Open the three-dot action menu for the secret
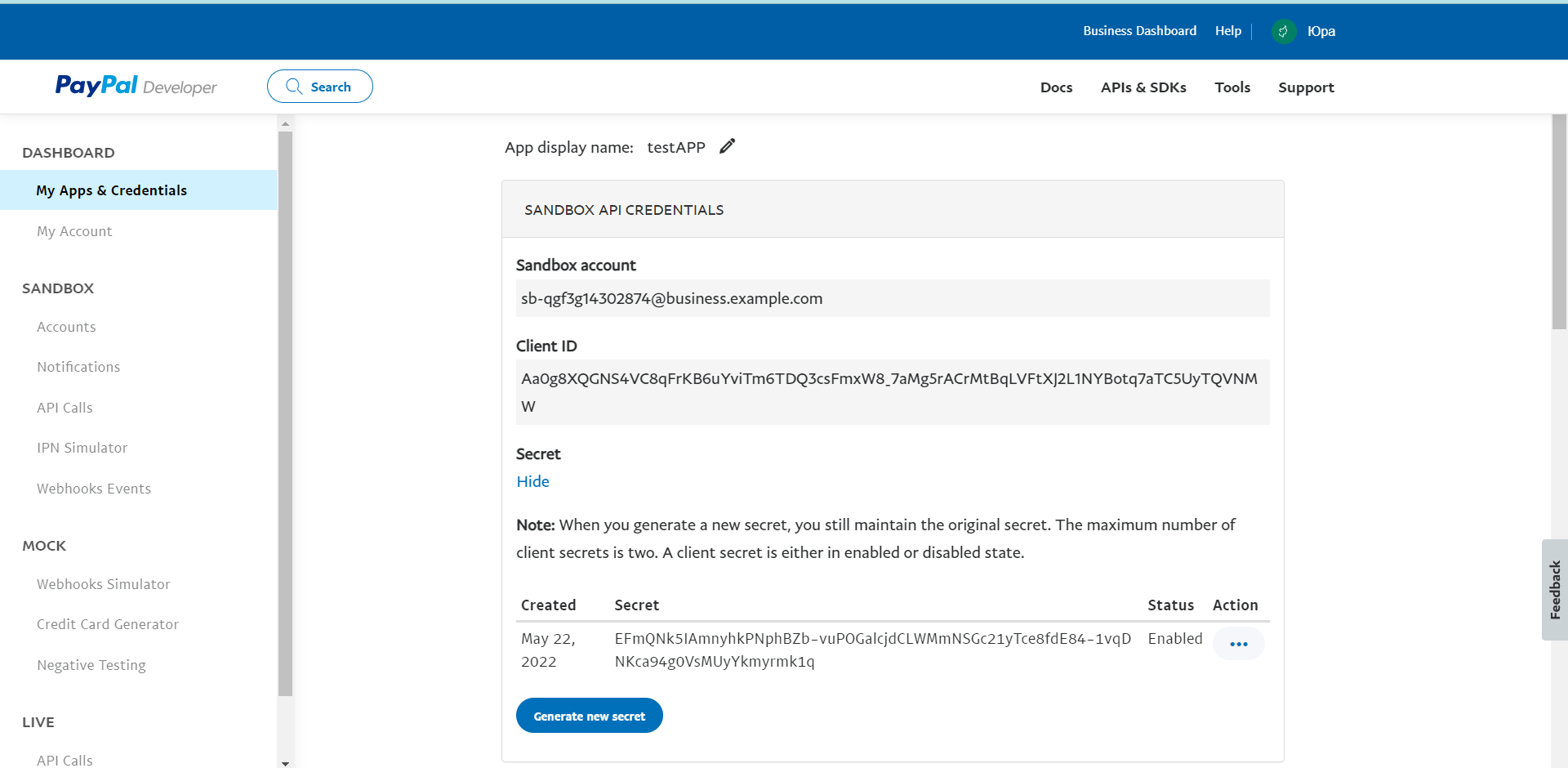 1238,644
